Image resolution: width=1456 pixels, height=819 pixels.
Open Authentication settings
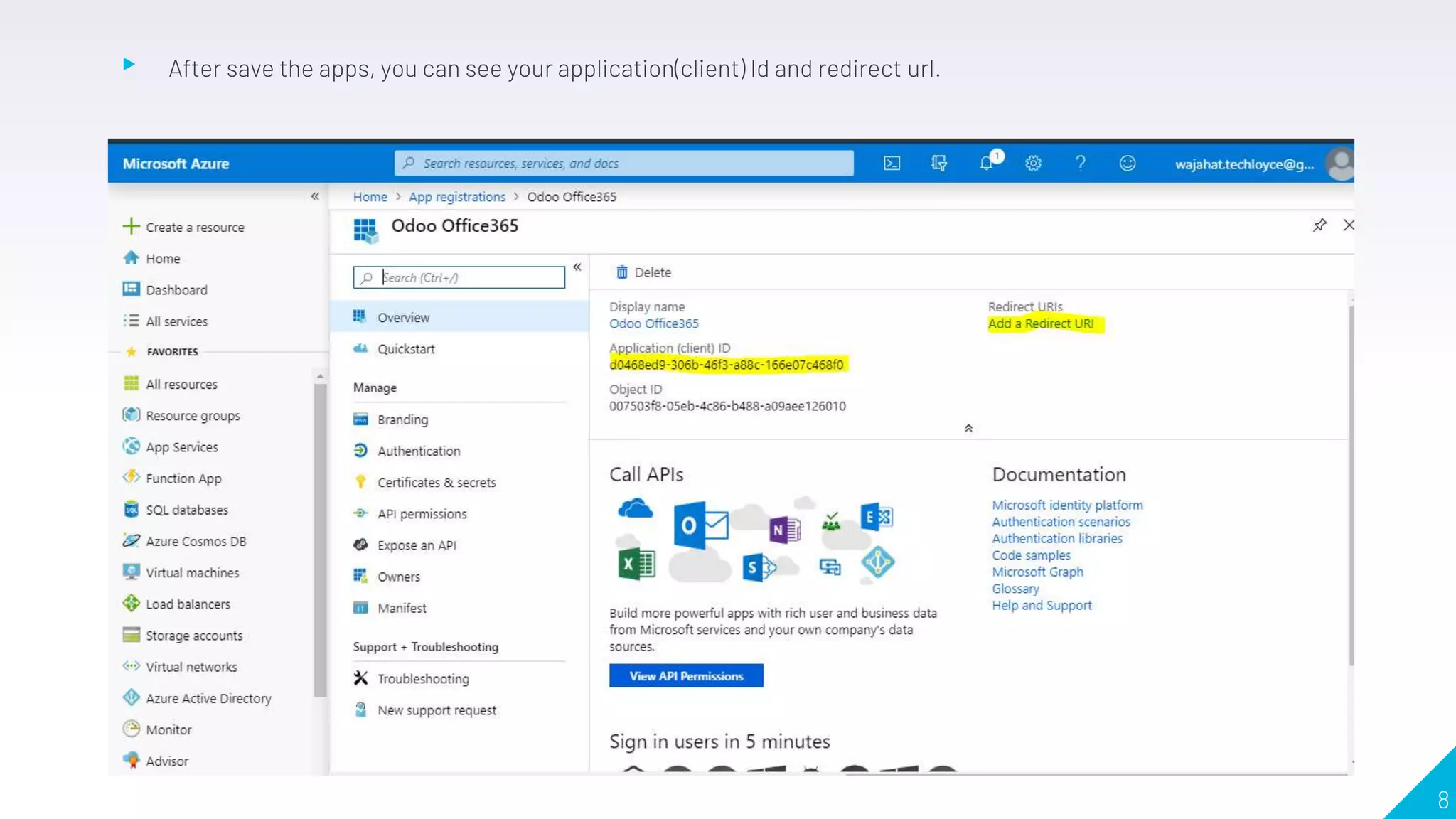(x=407, y=451)
